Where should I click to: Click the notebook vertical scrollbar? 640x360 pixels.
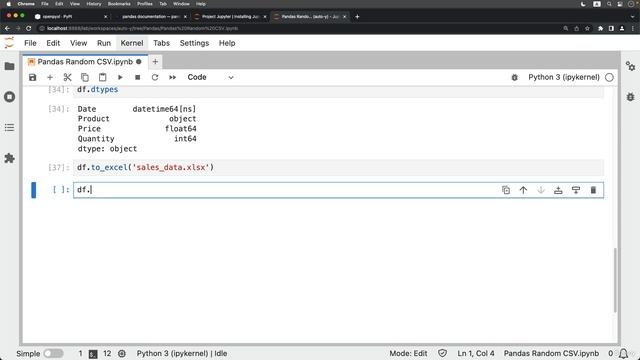point(615,280)
